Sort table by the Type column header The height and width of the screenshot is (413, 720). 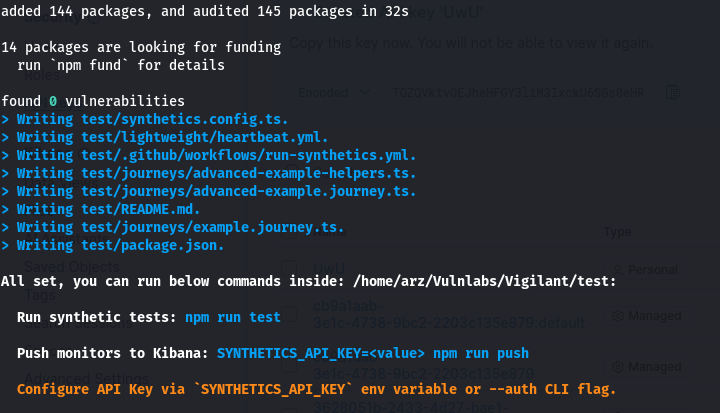pyautogui.click(x=617, y=232)
